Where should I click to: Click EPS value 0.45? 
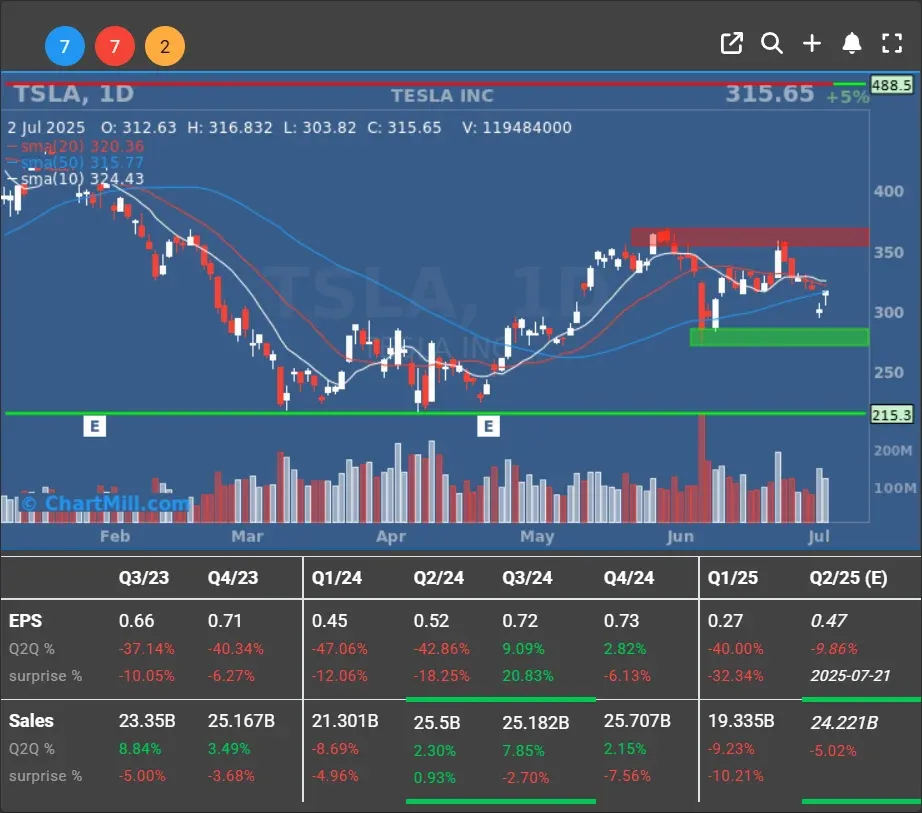pyautogui.click(x=329, y=621)
